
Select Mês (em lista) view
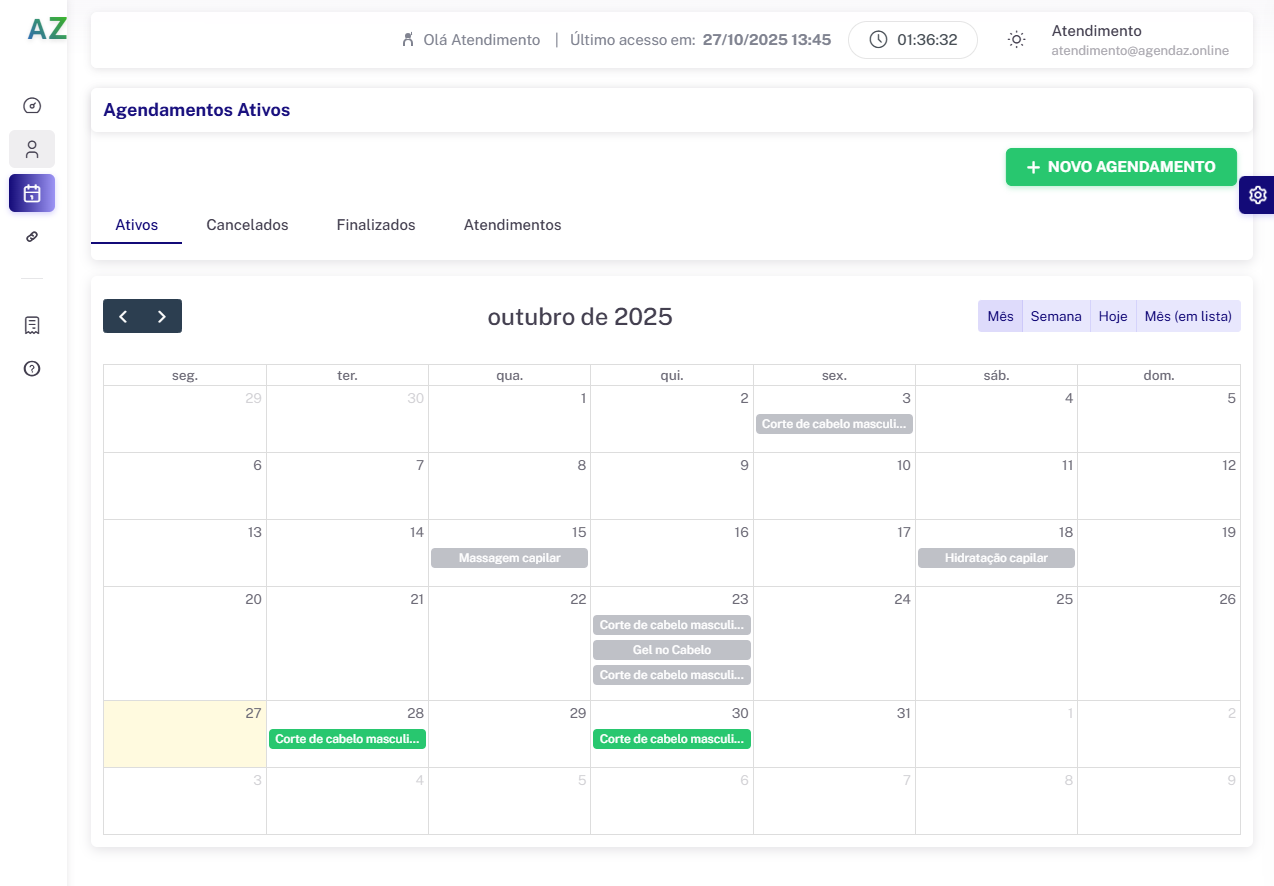pos(1188,316)
